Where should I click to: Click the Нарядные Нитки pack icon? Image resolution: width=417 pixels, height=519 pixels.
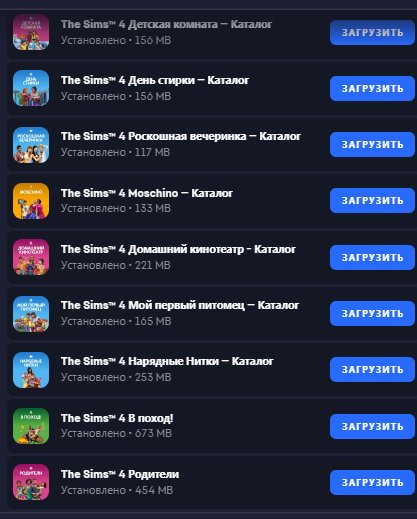click(31, 370)
